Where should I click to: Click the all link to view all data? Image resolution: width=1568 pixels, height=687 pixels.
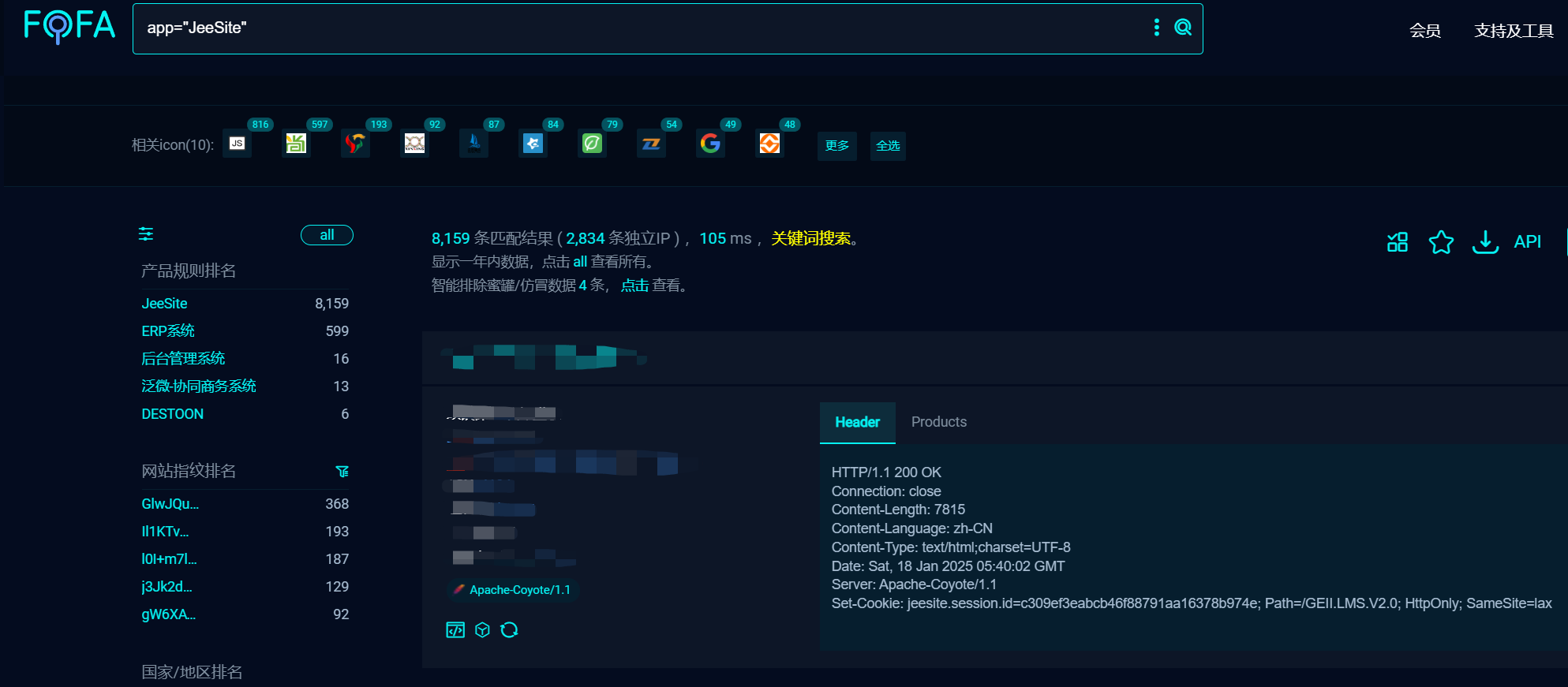pyautogui.click(x=580, y=262)
